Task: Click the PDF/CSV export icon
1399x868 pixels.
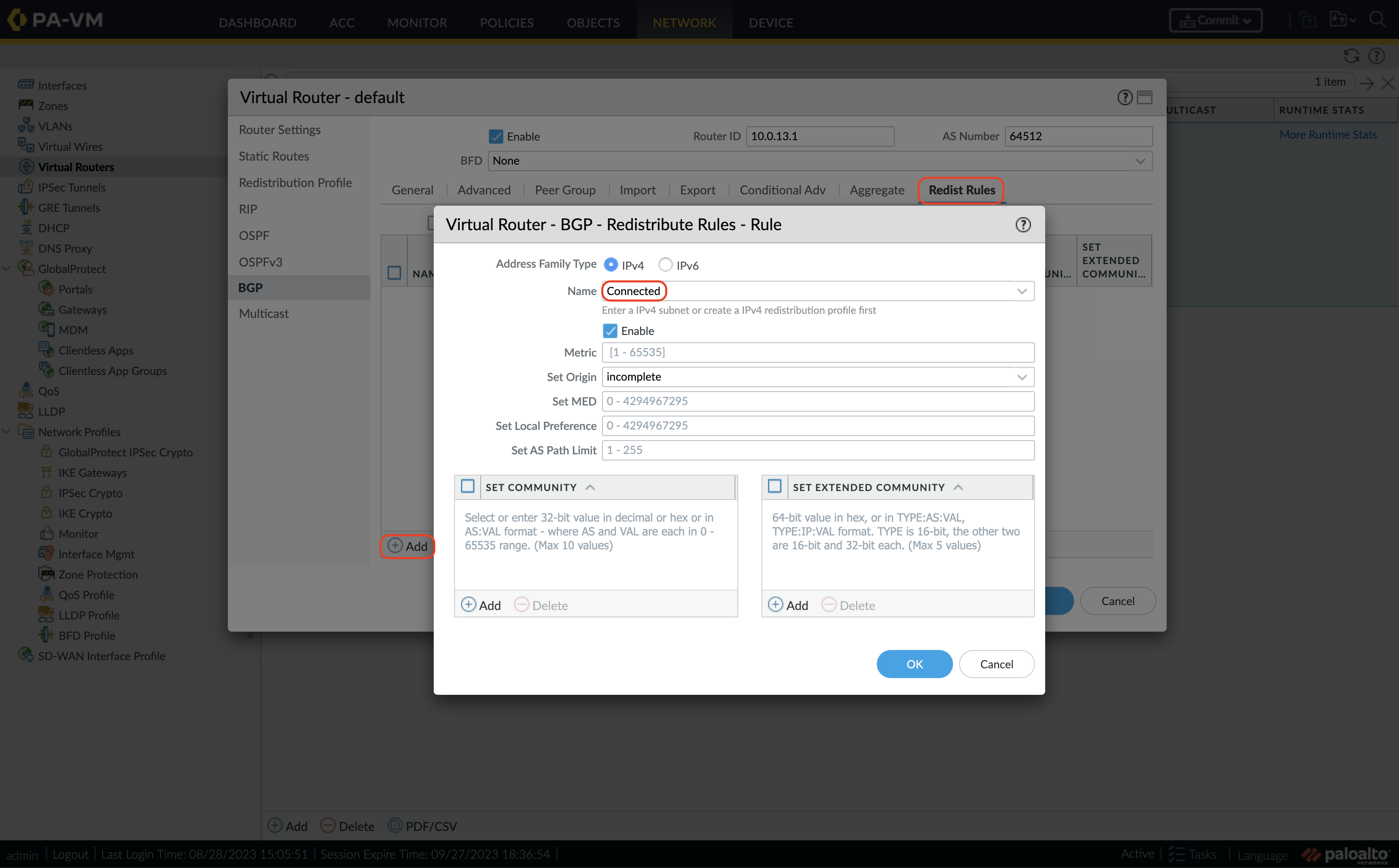Action: pyautogui.click(x=395, y=826)
